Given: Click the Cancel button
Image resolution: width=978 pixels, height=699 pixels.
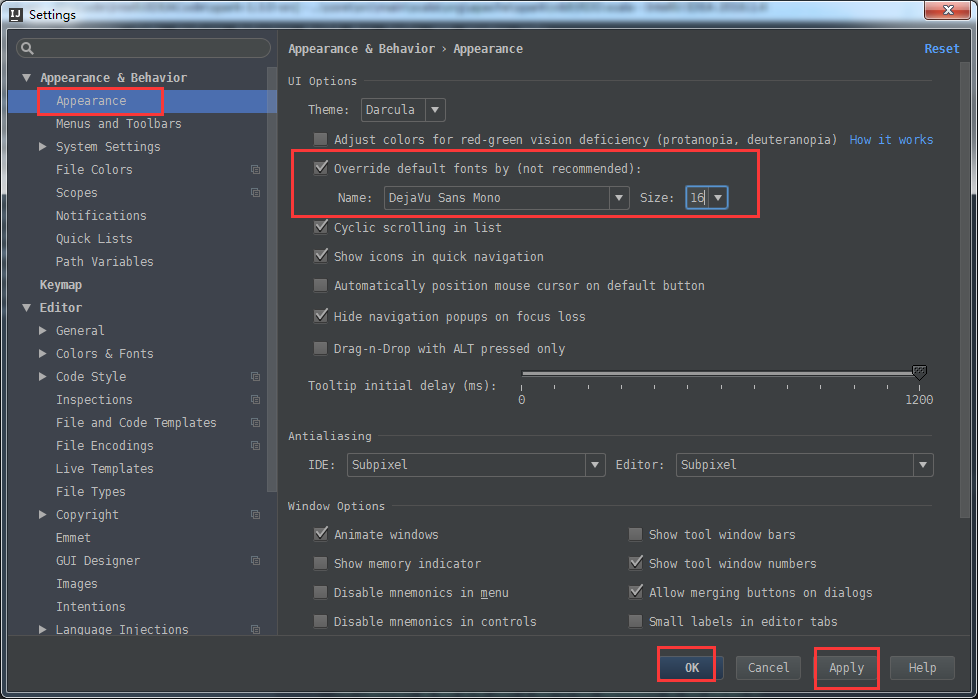Looking at the screenshot, I should pos(768,668).
